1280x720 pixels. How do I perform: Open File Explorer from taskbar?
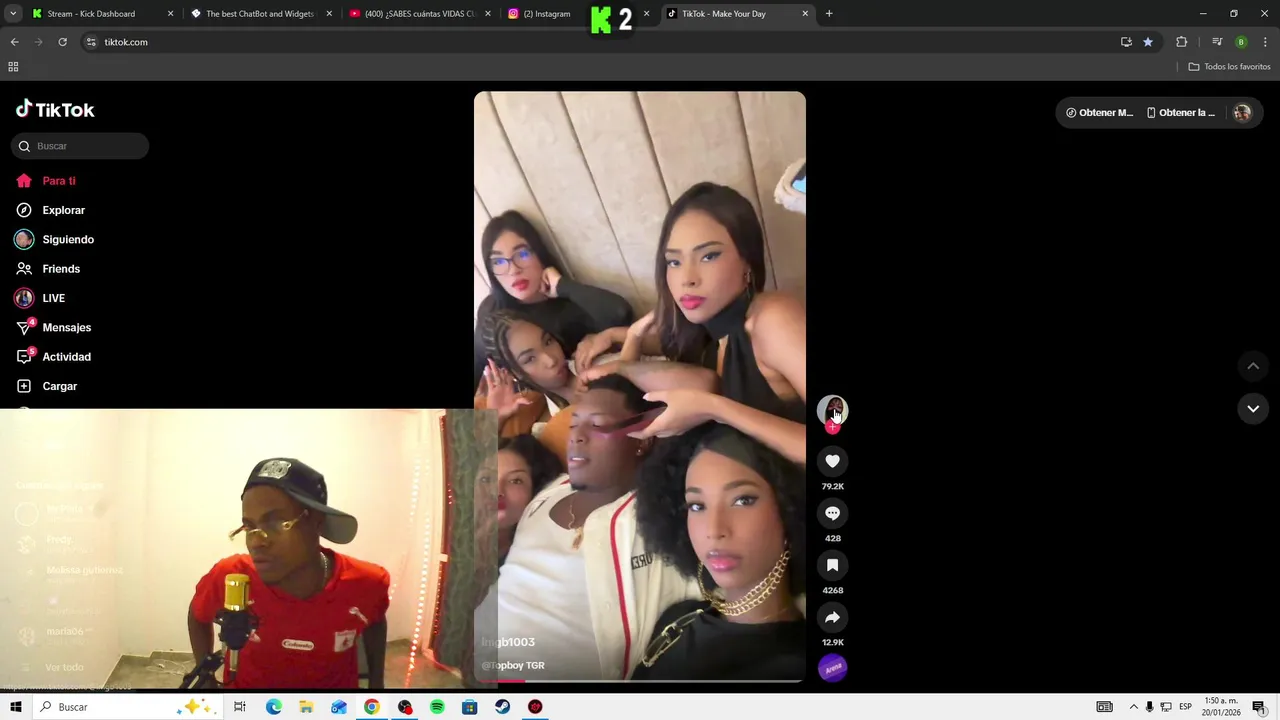point(306,707)
